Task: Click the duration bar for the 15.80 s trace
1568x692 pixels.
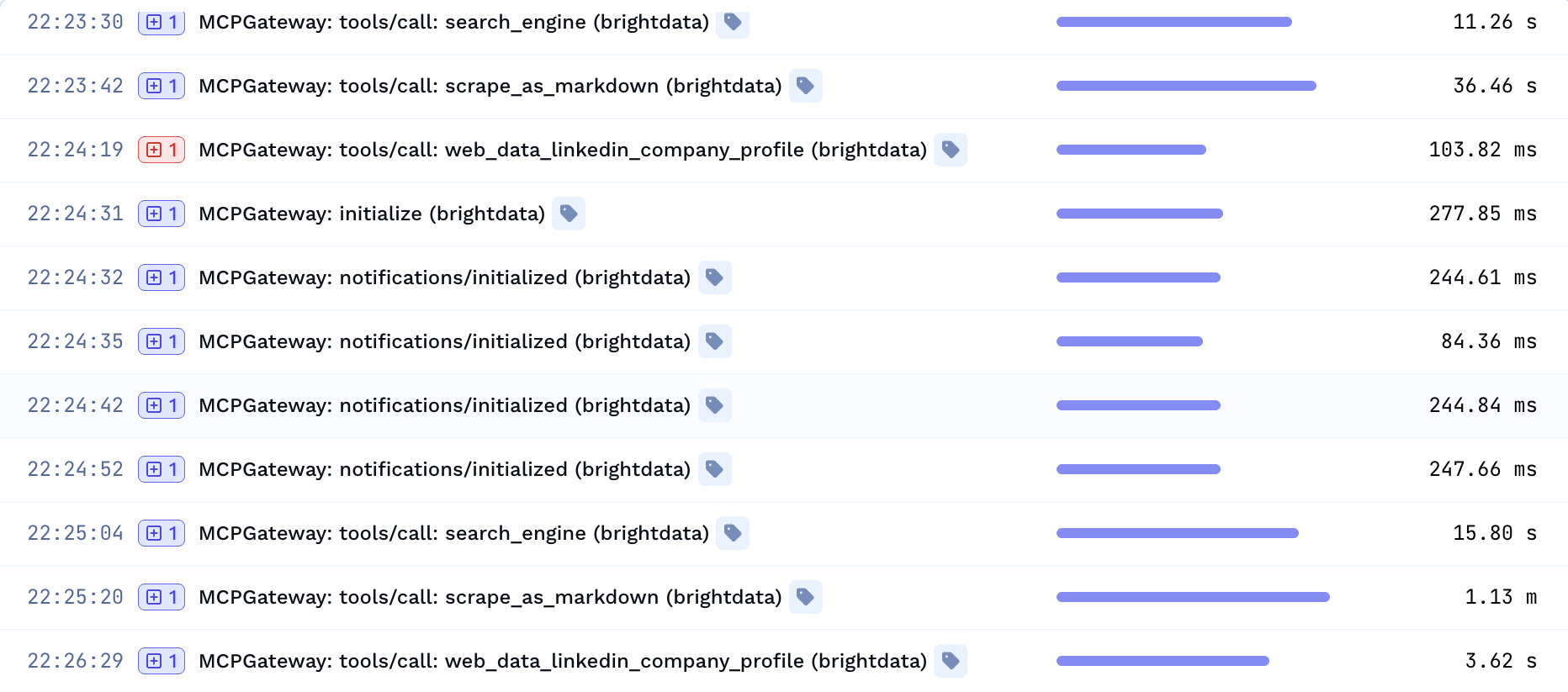Action: click(x=1178, y=533)
